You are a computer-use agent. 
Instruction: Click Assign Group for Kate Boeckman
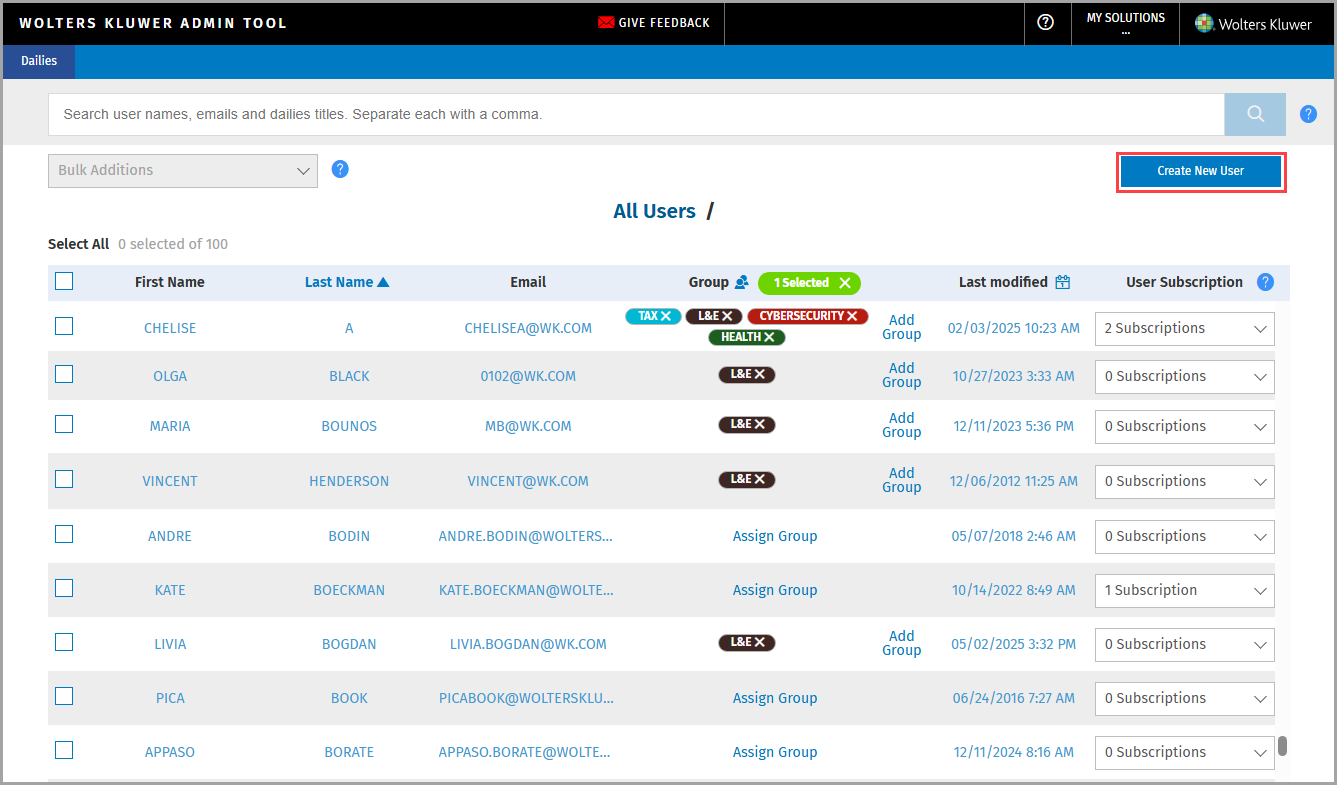[x=775, y=590]
